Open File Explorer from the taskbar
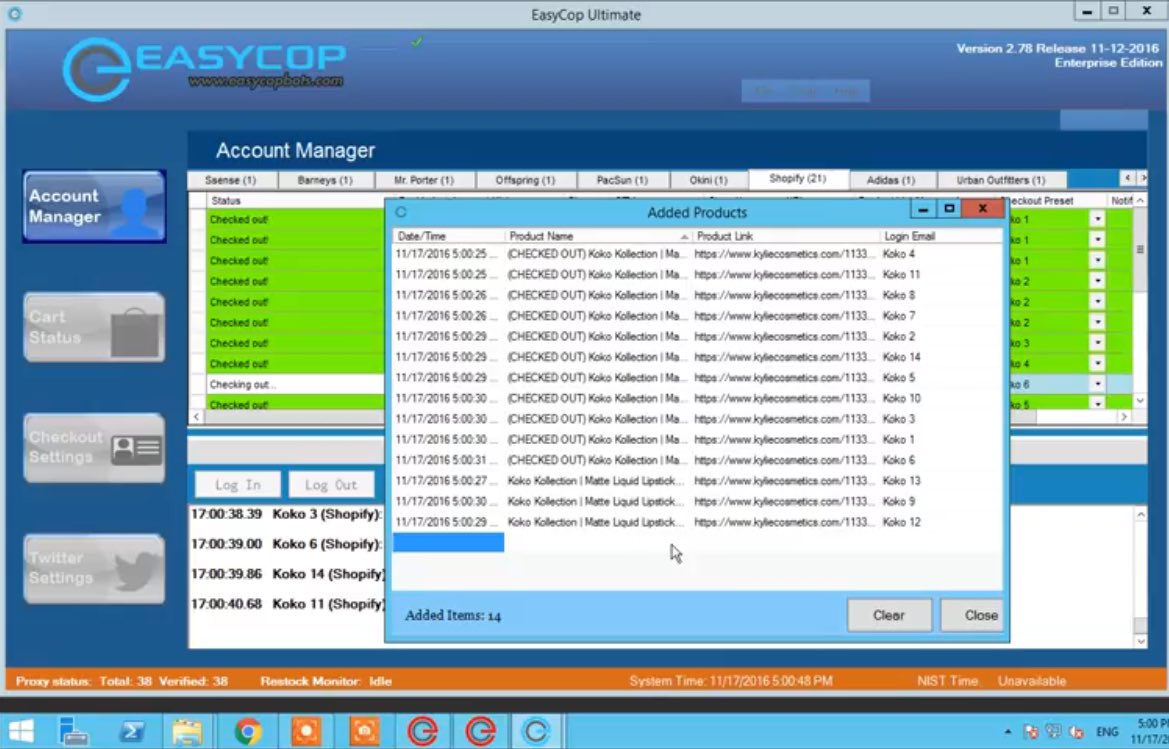1169x749 pixels. pos(187,732)
